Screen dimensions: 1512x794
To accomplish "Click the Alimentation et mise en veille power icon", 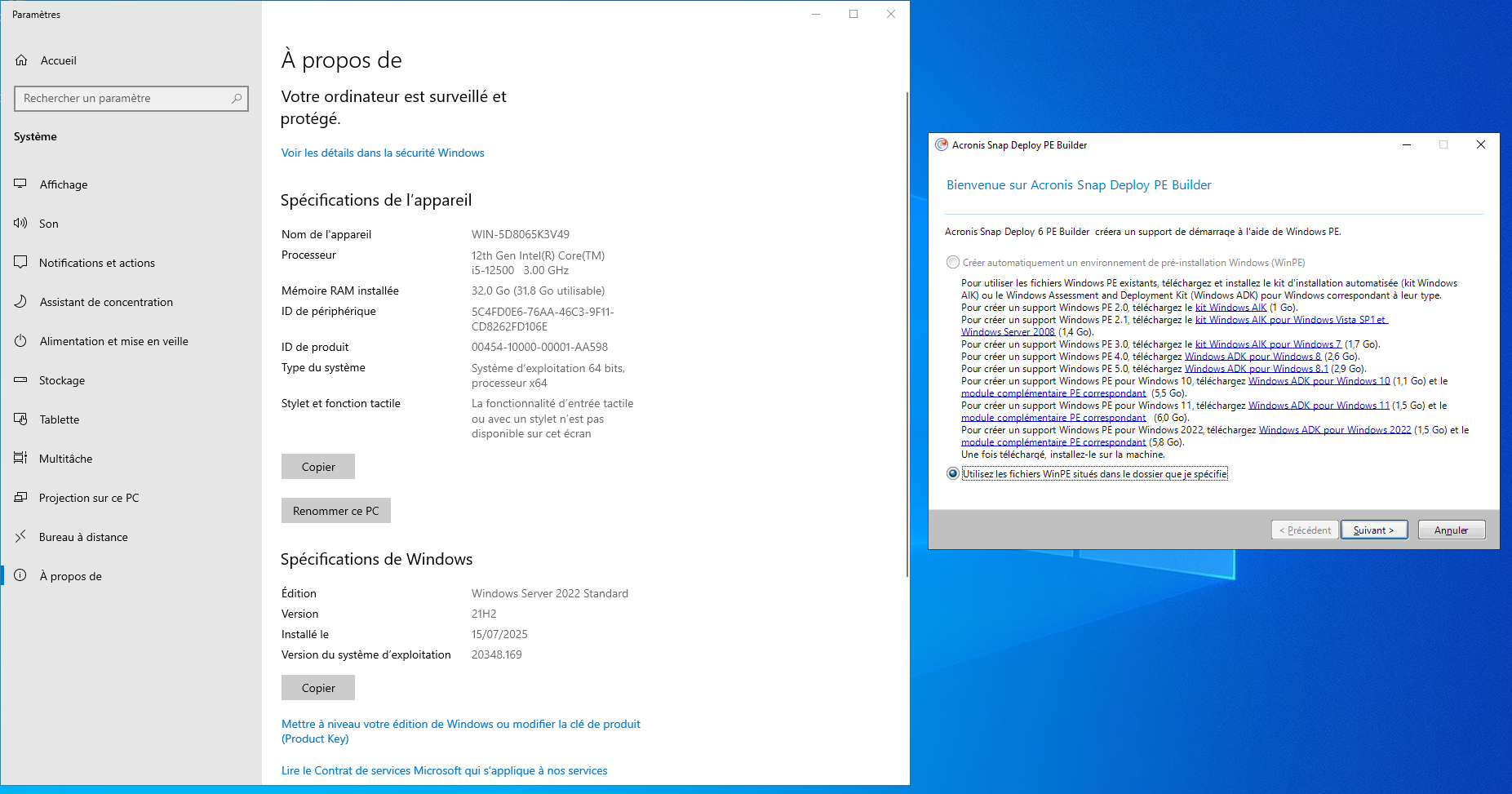I will [x=20, y=341].
